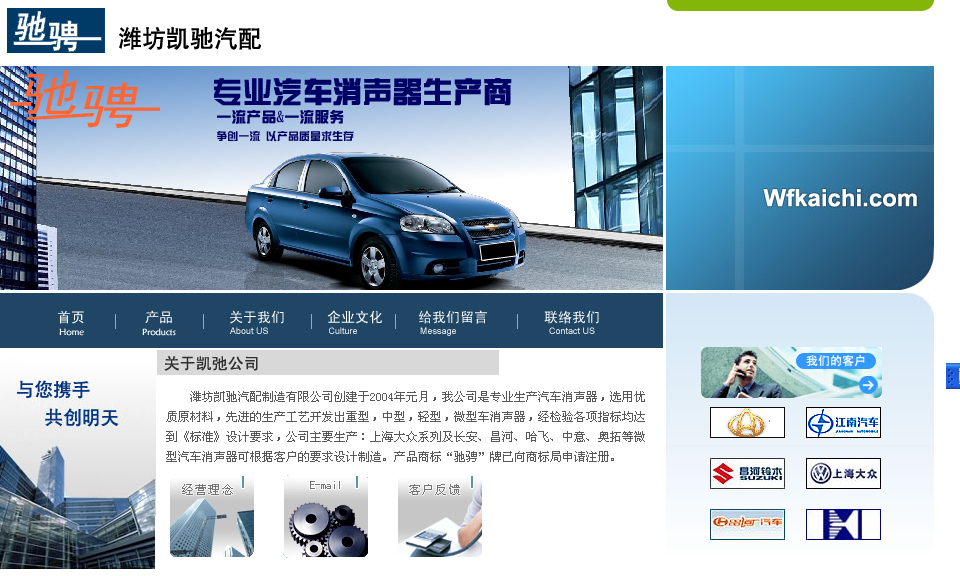Navigate to 联络我们 Contact US
Viewport: 960px width, 576px height.
tap(572, 323)
